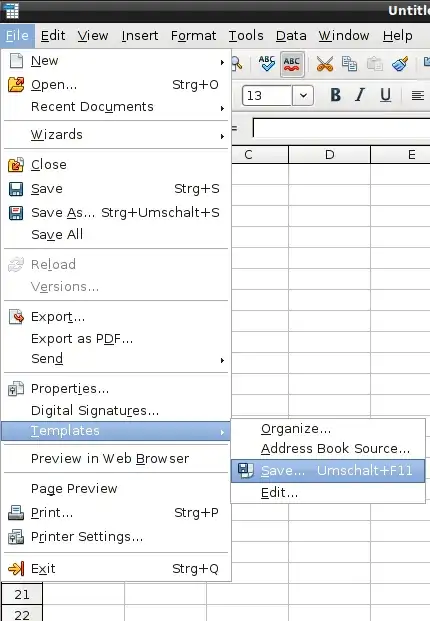
Task: Open the File menu
Action: (17, 36)
